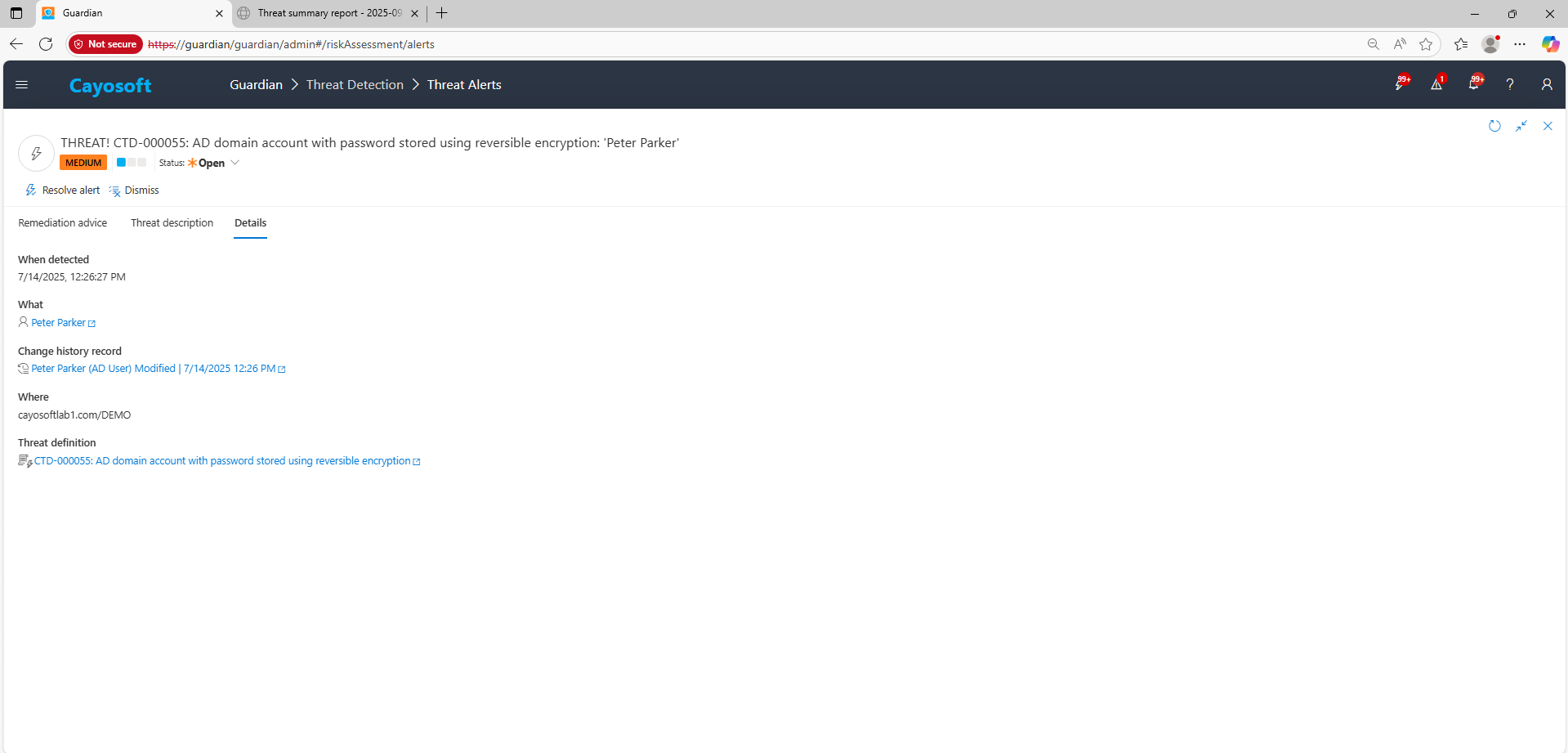The width and height of the screenshot is (1568, 753).
Task: Click the threat alerts lightning icon in header
Action: click(1400, 84)
